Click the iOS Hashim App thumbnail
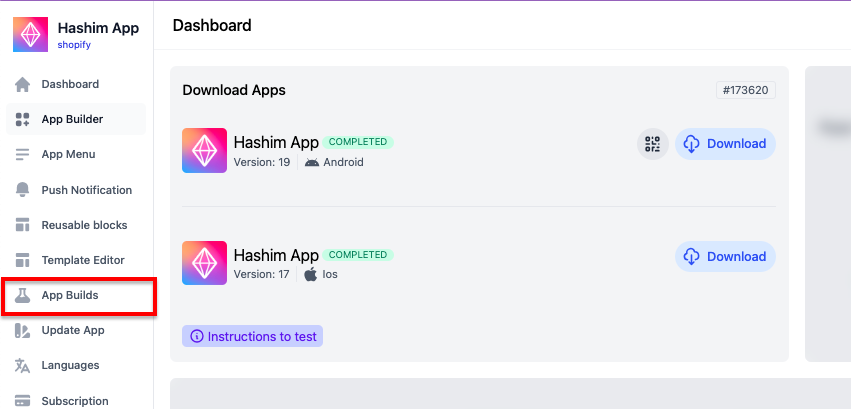Screen dimensions: 851x409 click(x=204, y=263)
